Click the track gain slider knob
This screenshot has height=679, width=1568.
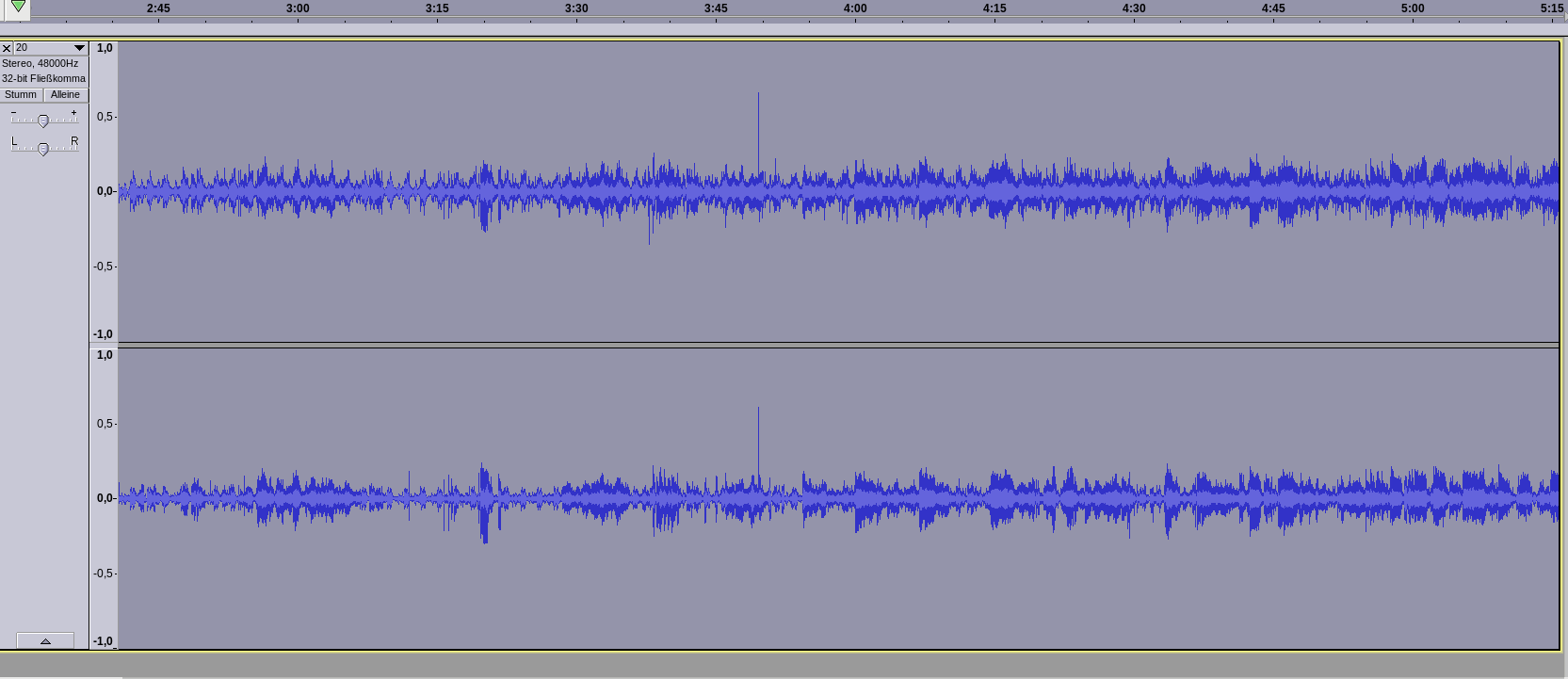(x=42, y=121)
